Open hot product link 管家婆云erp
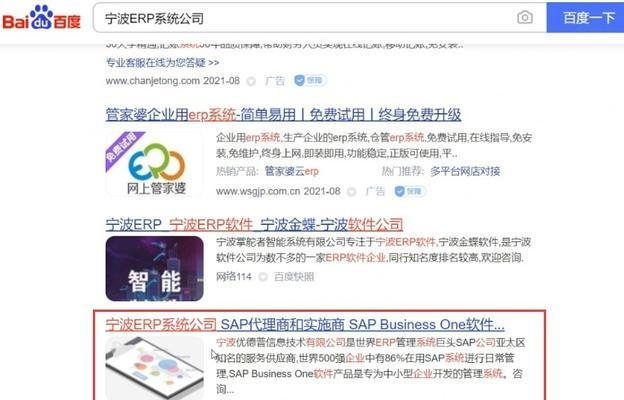Screen dimensions: 624x400 292,171
